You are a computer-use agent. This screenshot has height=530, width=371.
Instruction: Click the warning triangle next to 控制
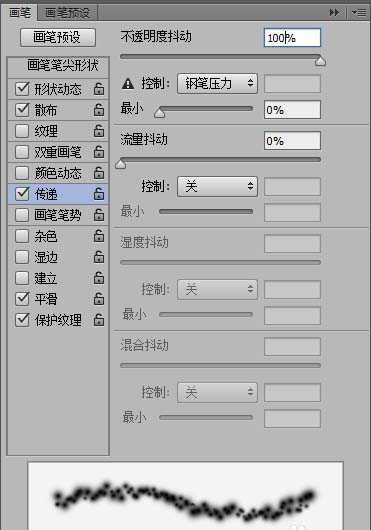click(x=128, y=83)
